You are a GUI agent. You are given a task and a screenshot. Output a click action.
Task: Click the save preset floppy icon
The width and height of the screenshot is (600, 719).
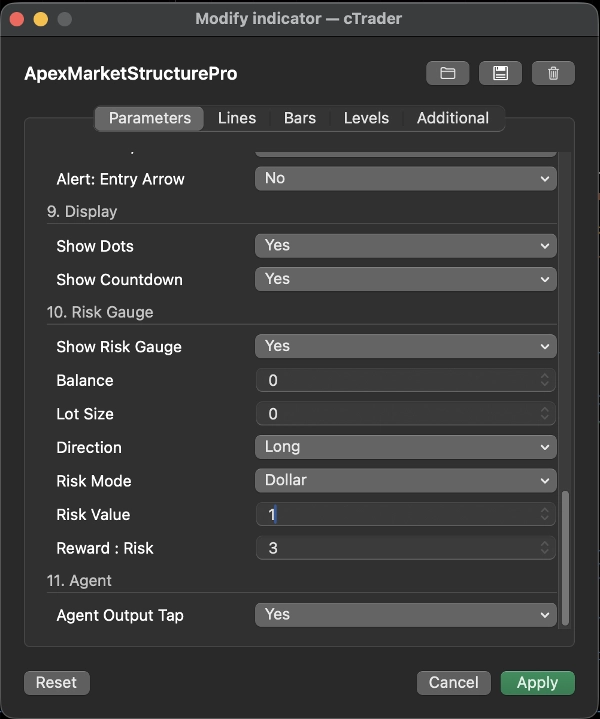click(500, 73)
